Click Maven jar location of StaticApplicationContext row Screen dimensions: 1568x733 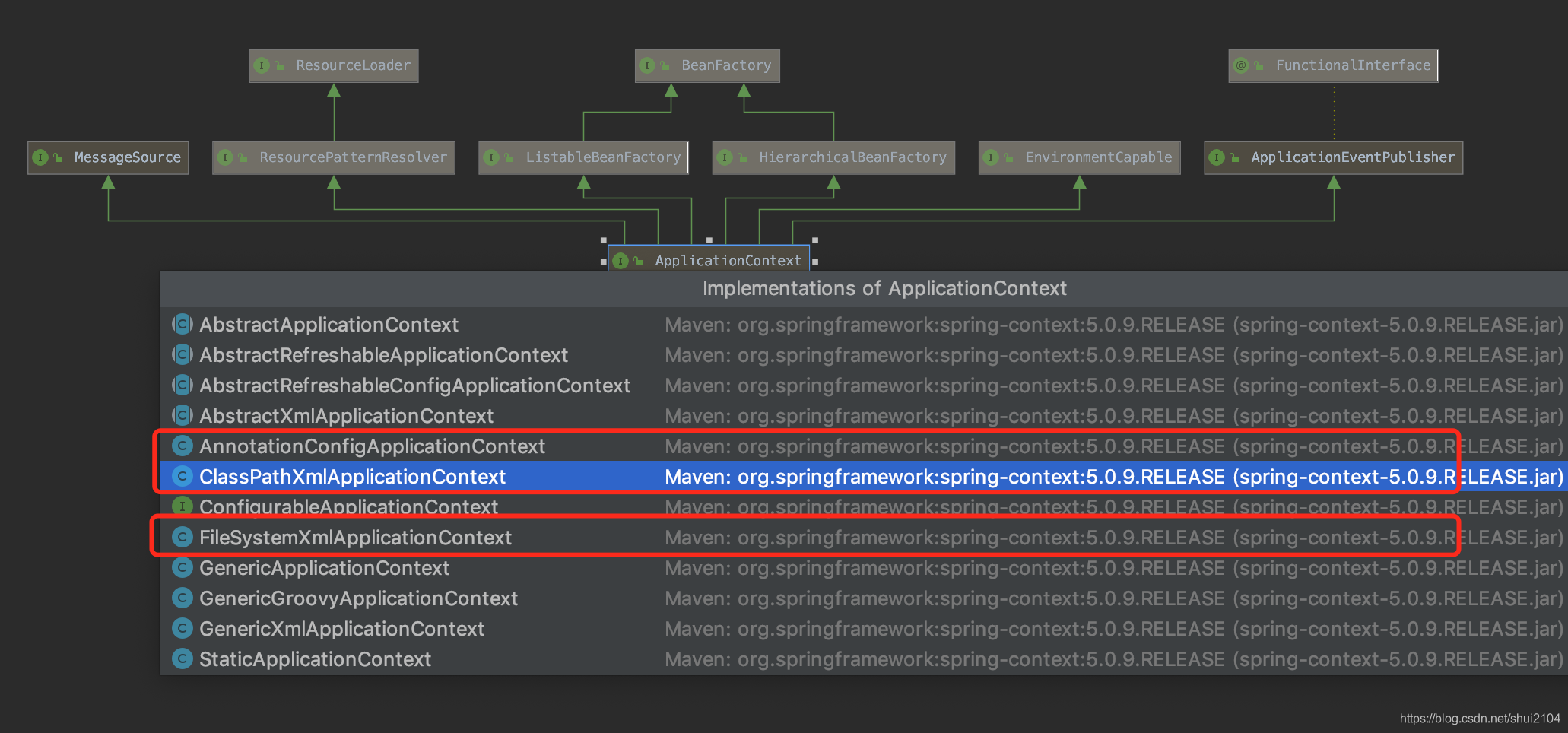pos(1114,659)
